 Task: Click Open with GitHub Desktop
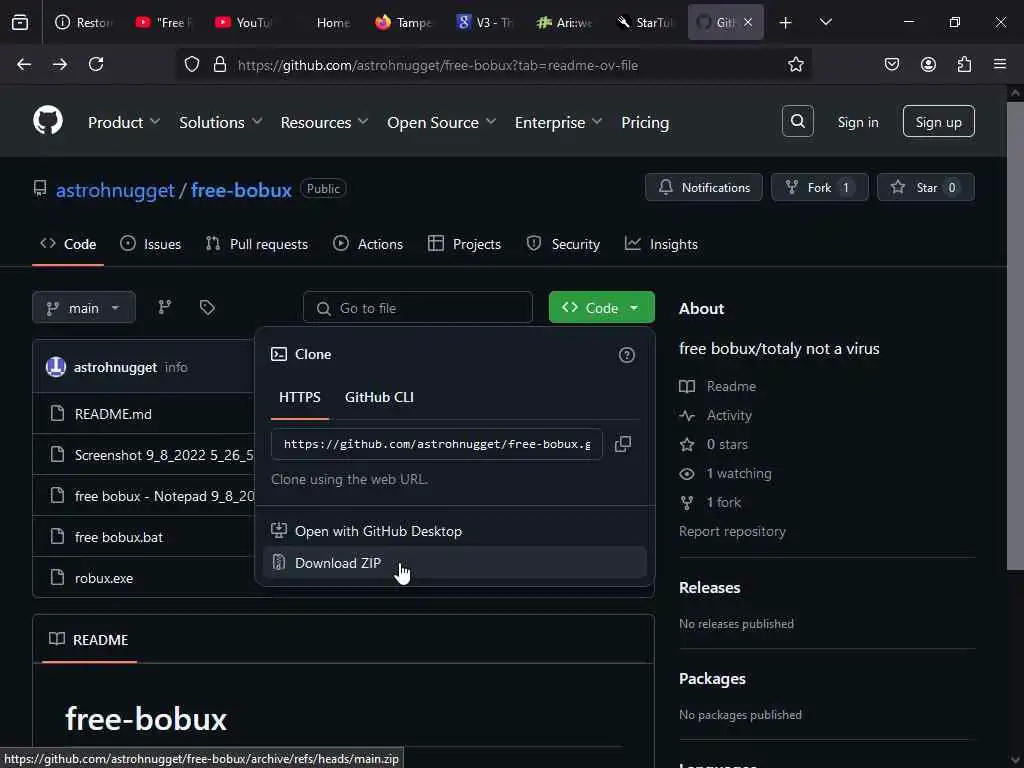pyautogui.click(x=455, y=531)
